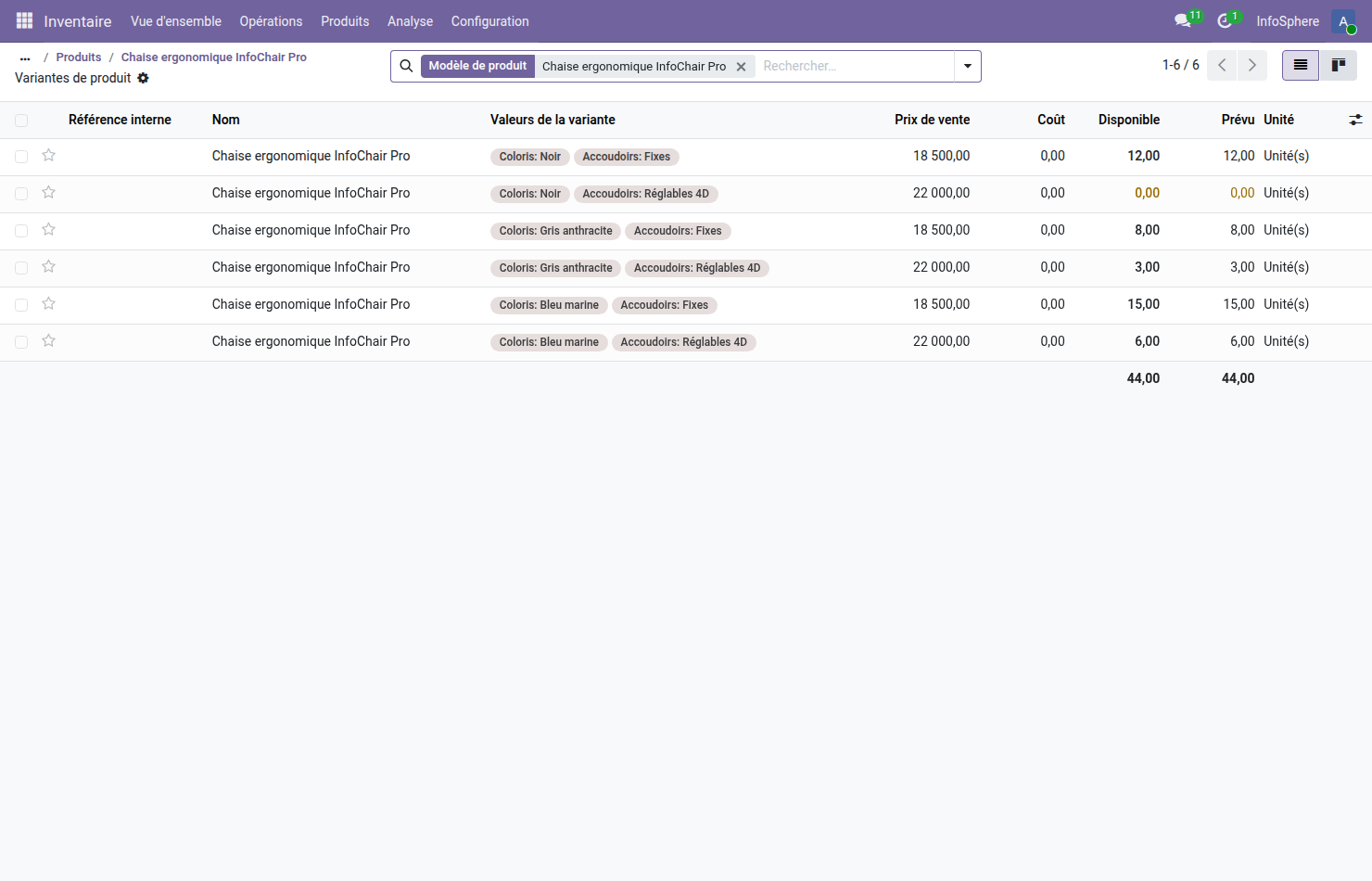The height and width of the screenshot is (881, 1372).
Task: Go to next page of records
Action: (1251, 65)
